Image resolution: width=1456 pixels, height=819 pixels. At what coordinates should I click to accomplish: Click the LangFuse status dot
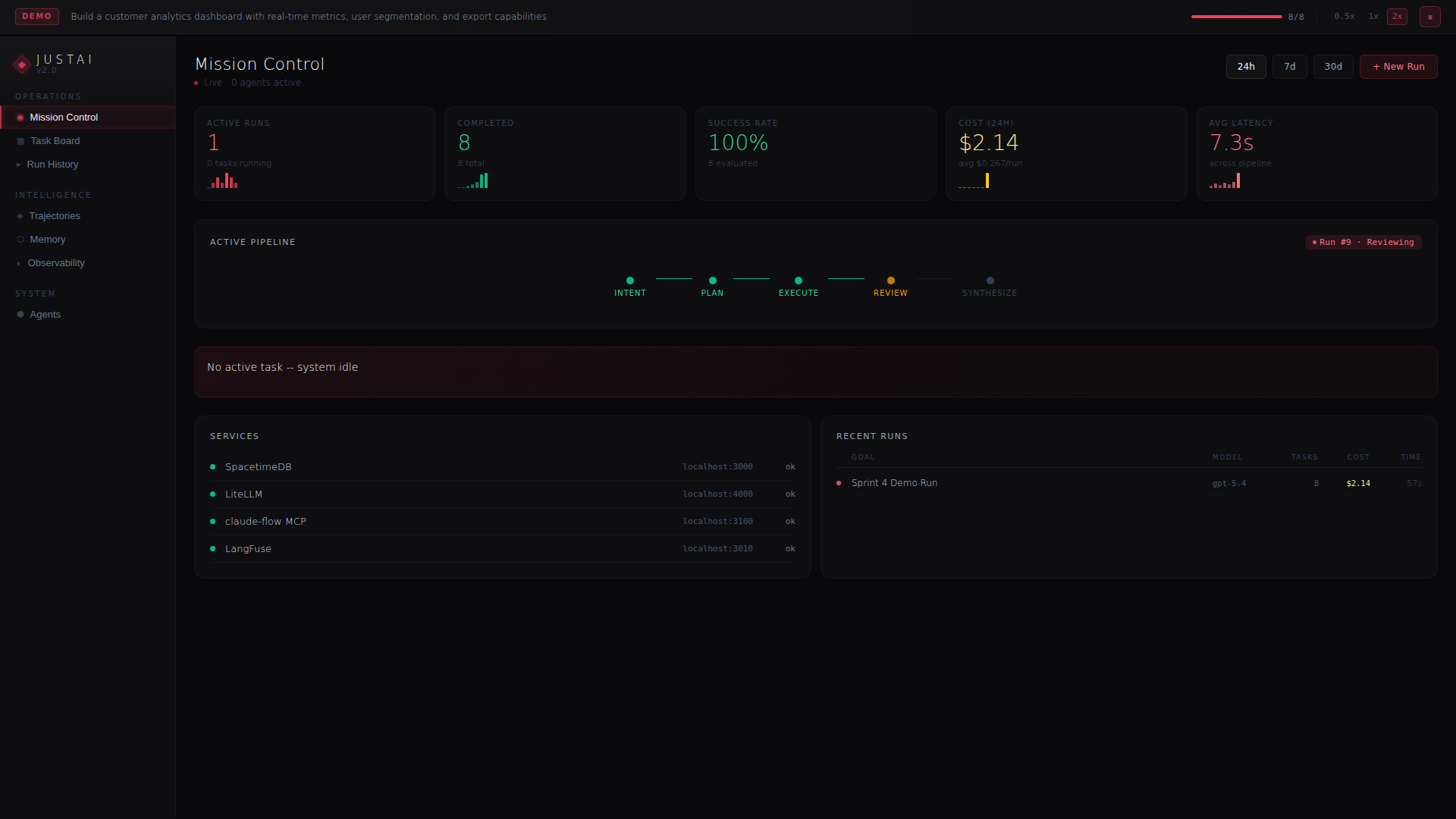click(x=213, y=549)
